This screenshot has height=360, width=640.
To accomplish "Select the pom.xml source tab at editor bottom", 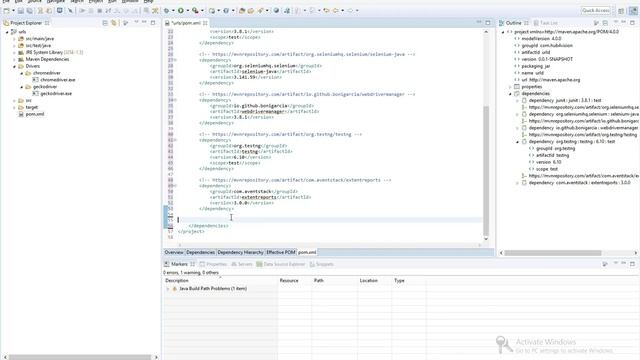I will pyautogui.click(x=307, y=252).
